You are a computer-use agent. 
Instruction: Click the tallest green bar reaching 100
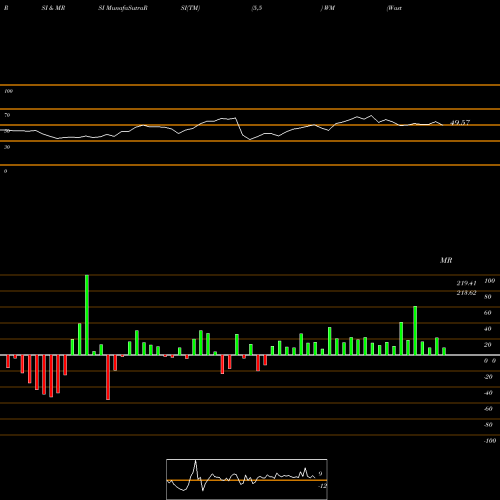tap(87, 315)
